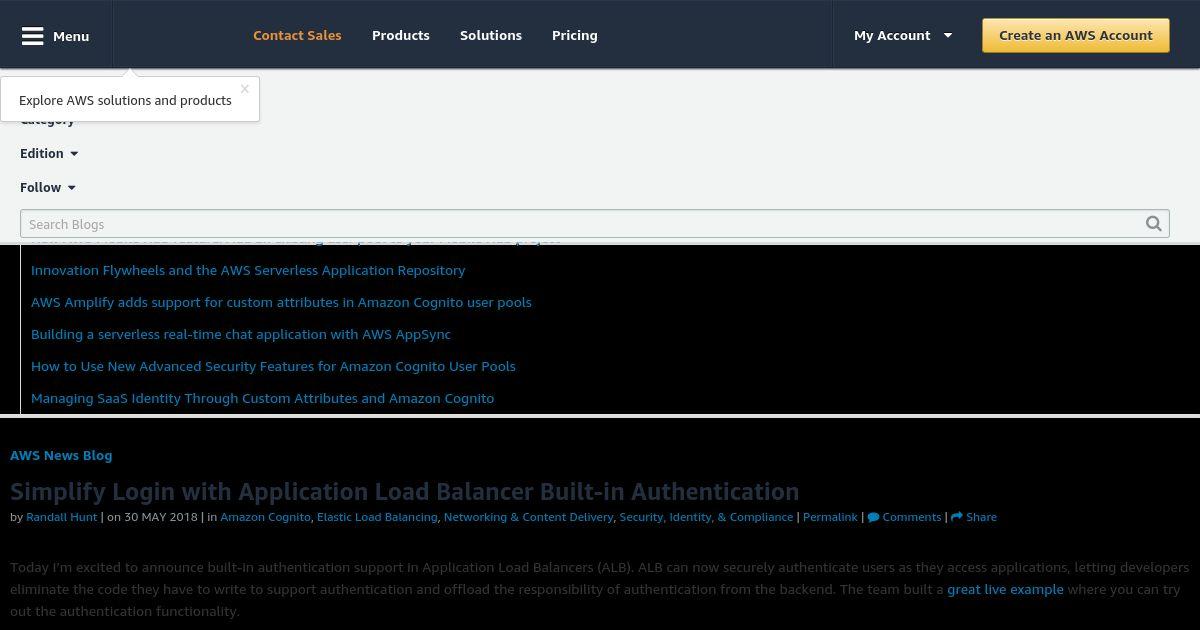Open Innovation Flywheels article link
The width and height of the screenshot is (1200, 630).
248,270
